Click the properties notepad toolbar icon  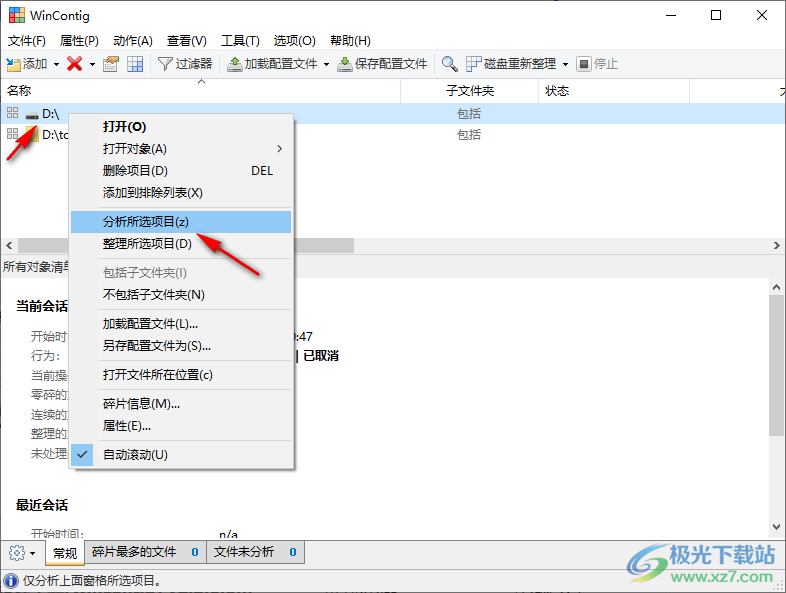pyautogui.click(x=111, y=64)
